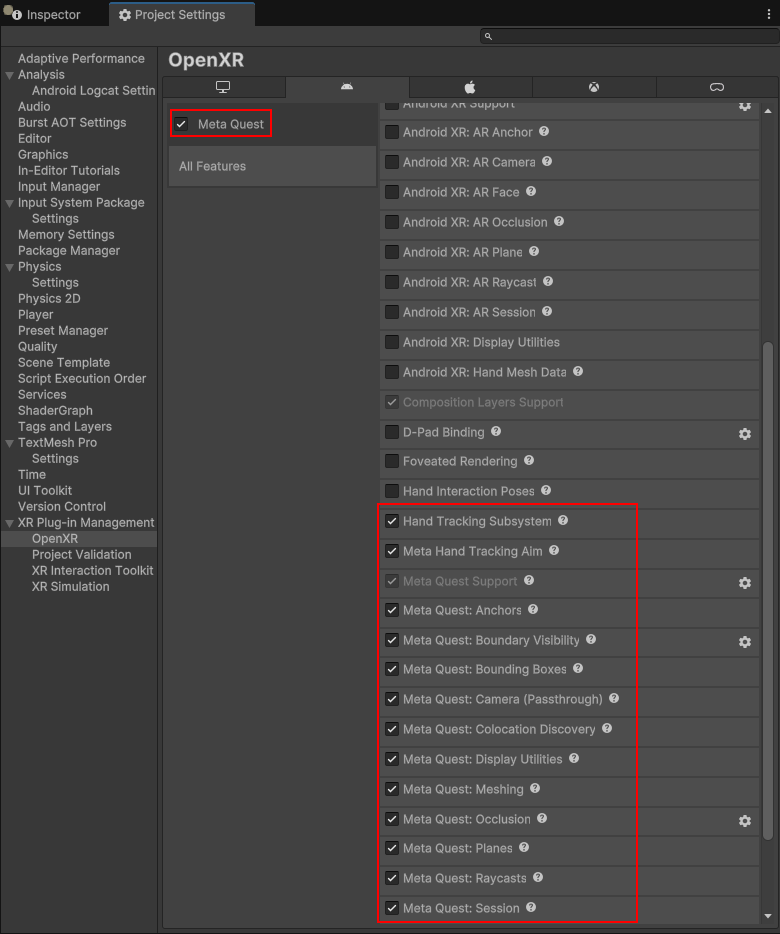Open Meta Quest: Occlusion gear settings
Viewport: 780px width, 934px height.
pos(745,821)
